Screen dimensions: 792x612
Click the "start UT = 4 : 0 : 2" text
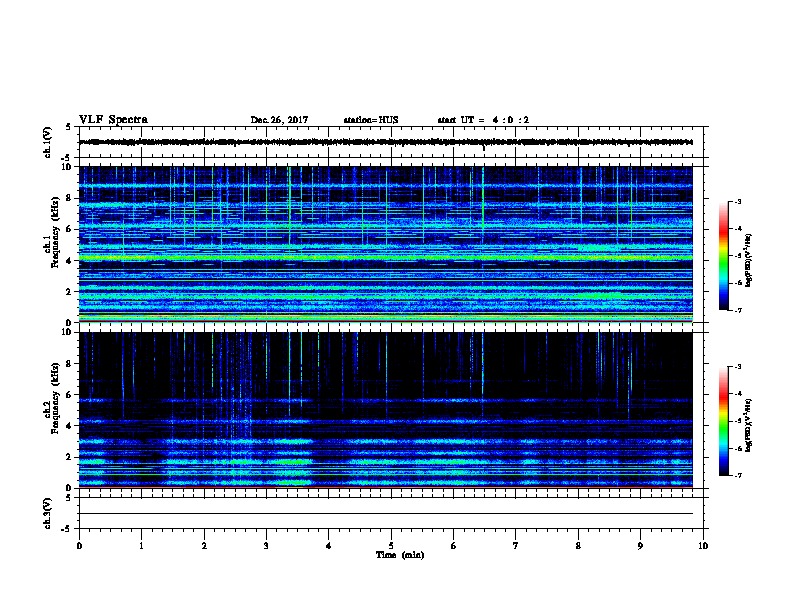tap(483, 120)
